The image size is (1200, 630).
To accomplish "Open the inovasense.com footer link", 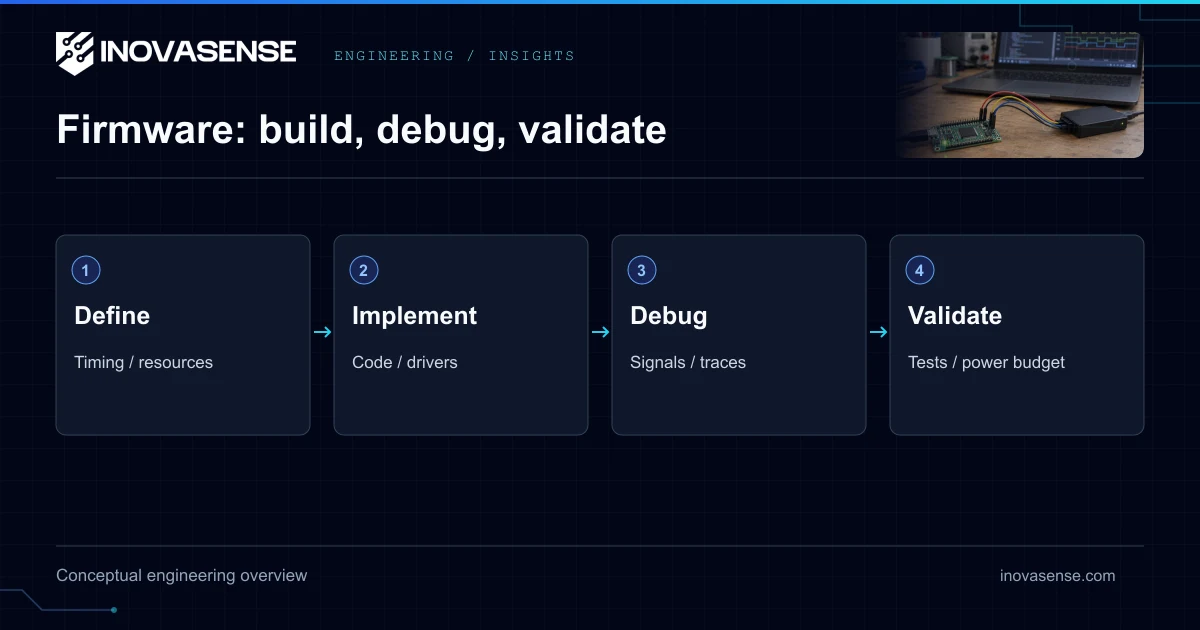I will pyautogui.click(x=1057, y=576).
